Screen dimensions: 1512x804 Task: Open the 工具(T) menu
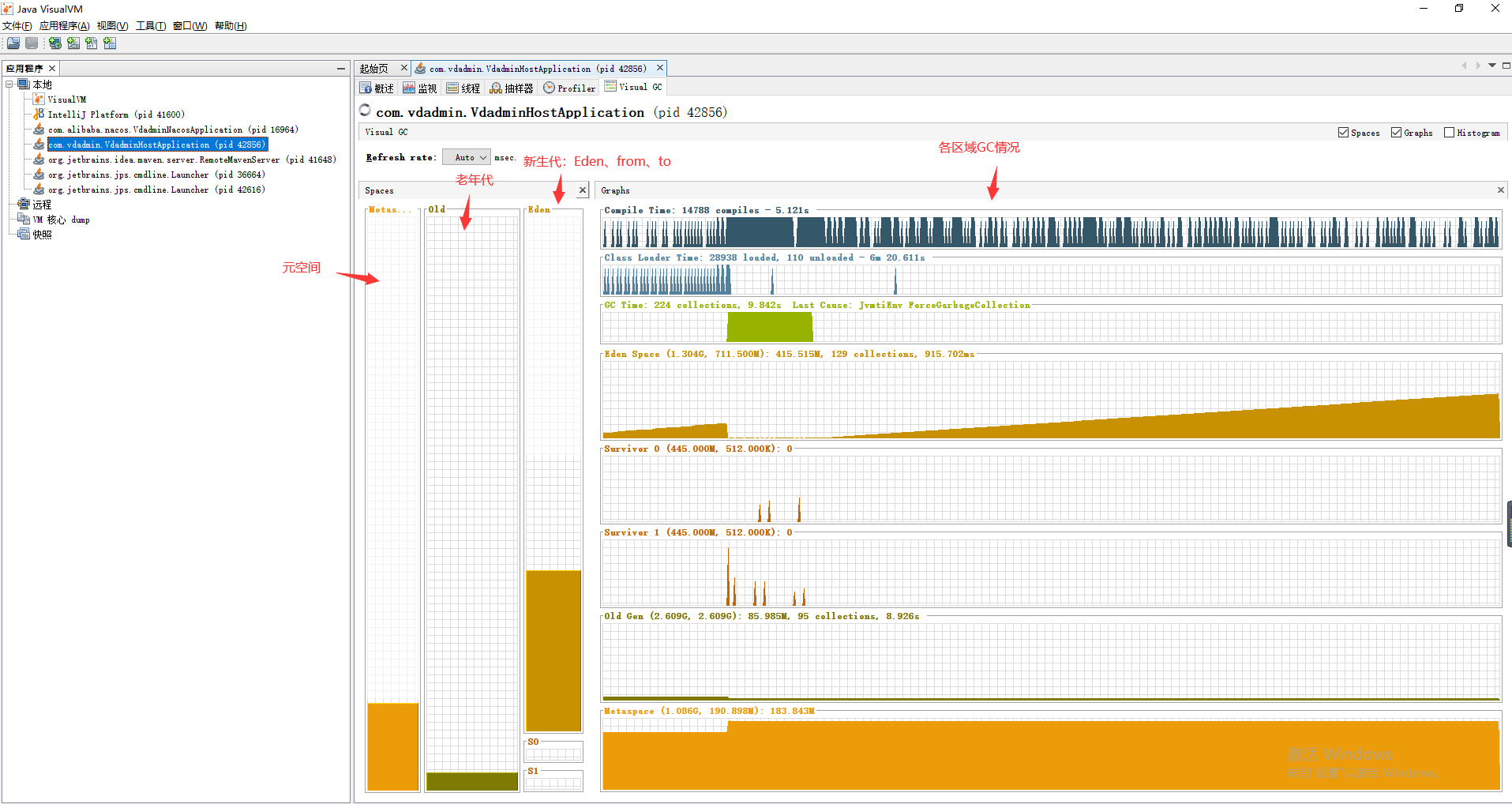pos(151,26)
